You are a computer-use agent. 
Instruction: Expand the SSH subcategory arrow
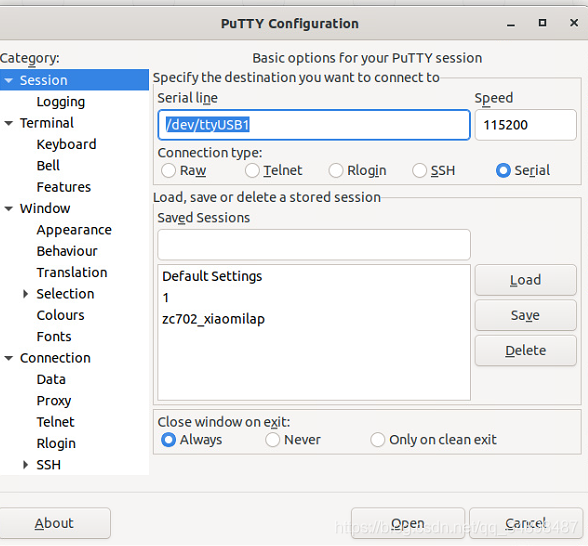point(25,465)
